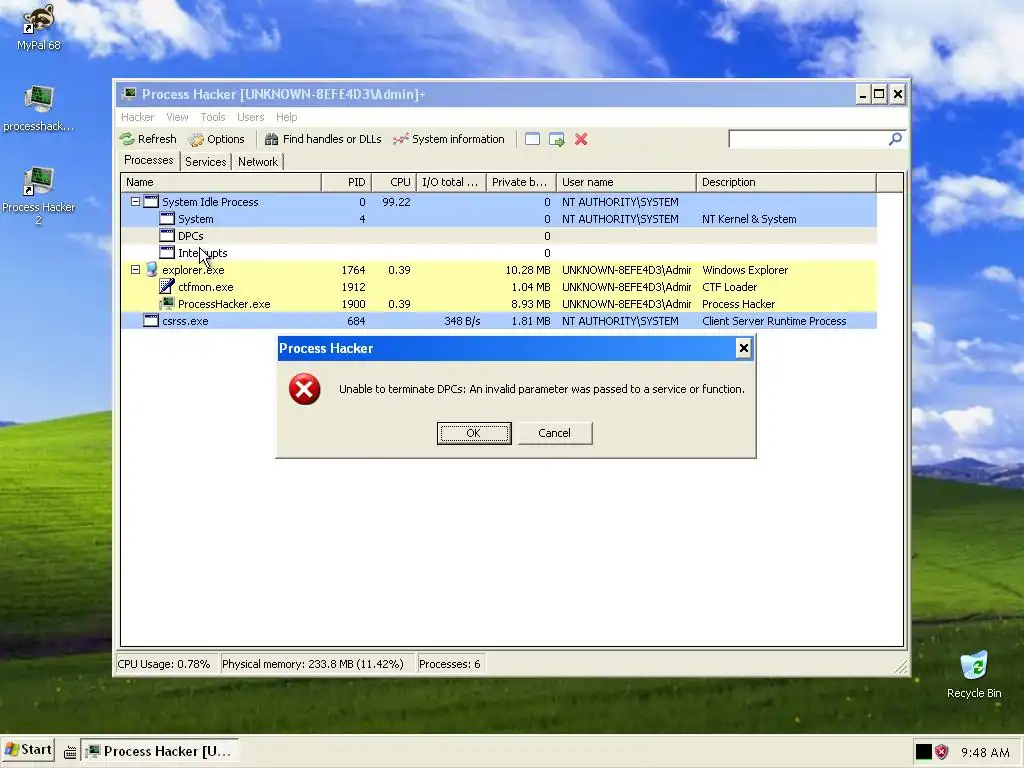Collapse the explorer.exe tree node

tap(135, 270)
